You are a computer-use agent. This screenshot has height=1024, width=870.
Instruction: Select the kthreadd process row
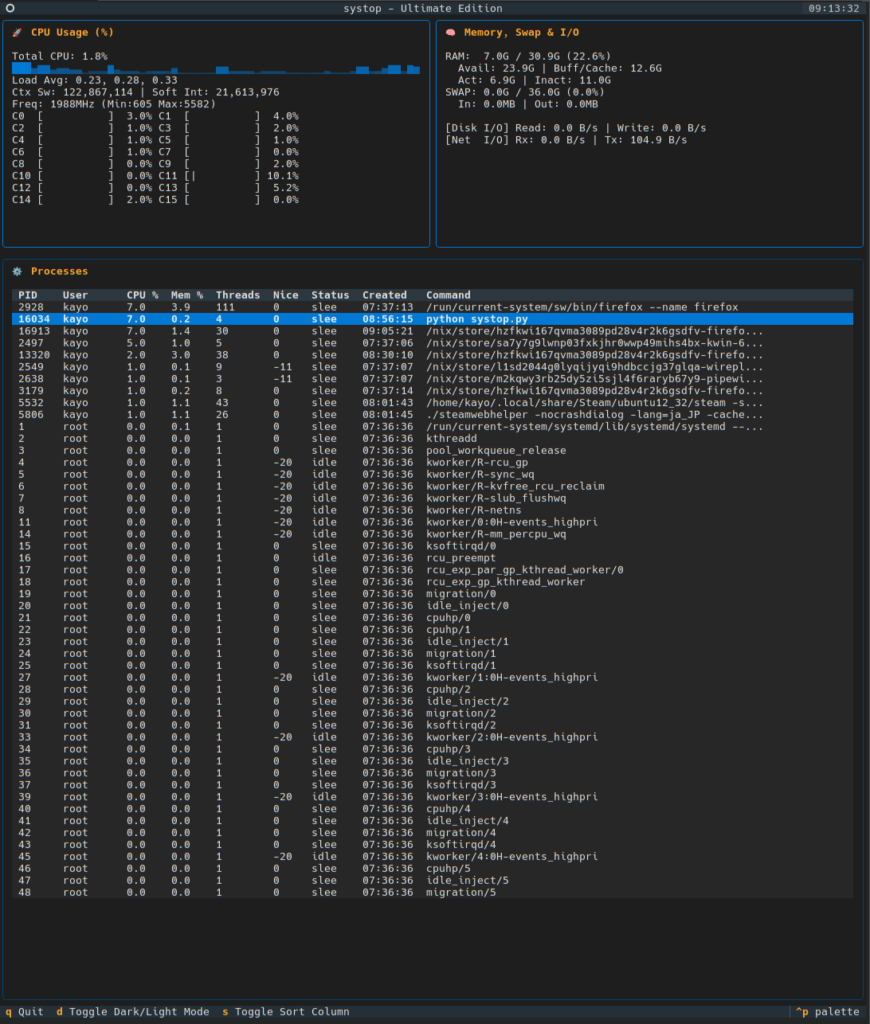tap(432, 439)
